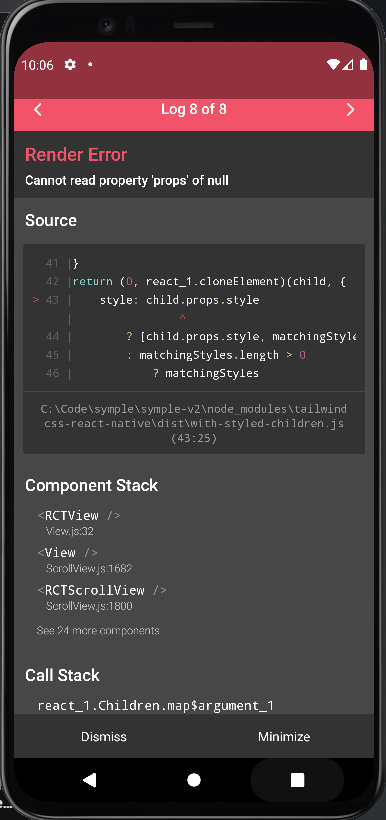The width and height of the screenshot is (386, 820).
Task: Open react_1.Children.map$argument_1 call stack frame
Action: point(155,705)
